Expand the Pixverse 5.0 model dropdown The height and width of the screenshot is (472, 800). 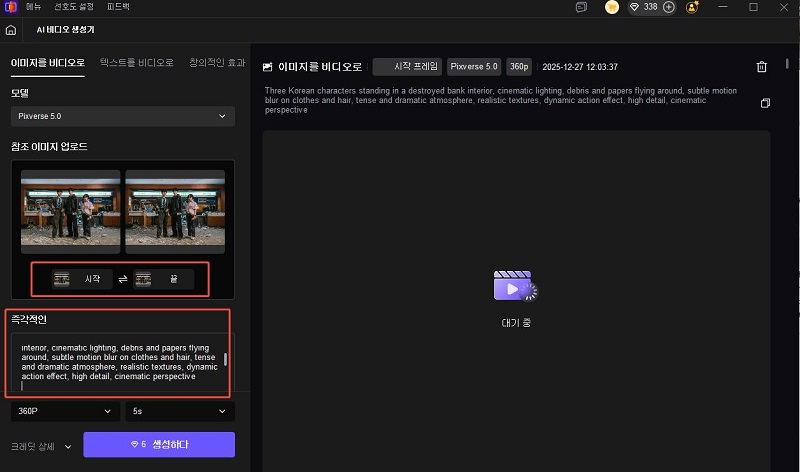point(123,116)
